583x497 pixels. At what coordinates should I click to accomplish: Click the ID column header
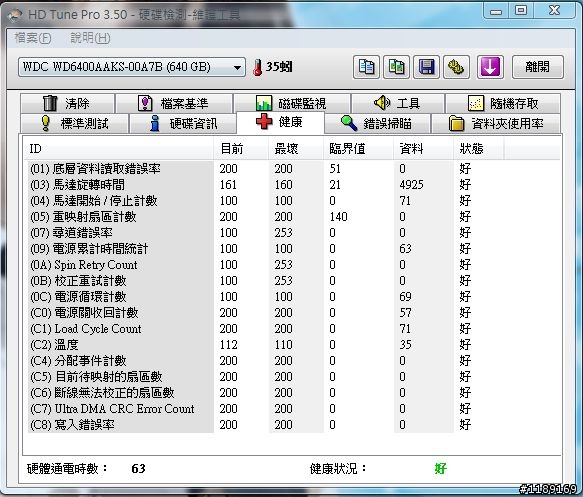pos(118,149)
